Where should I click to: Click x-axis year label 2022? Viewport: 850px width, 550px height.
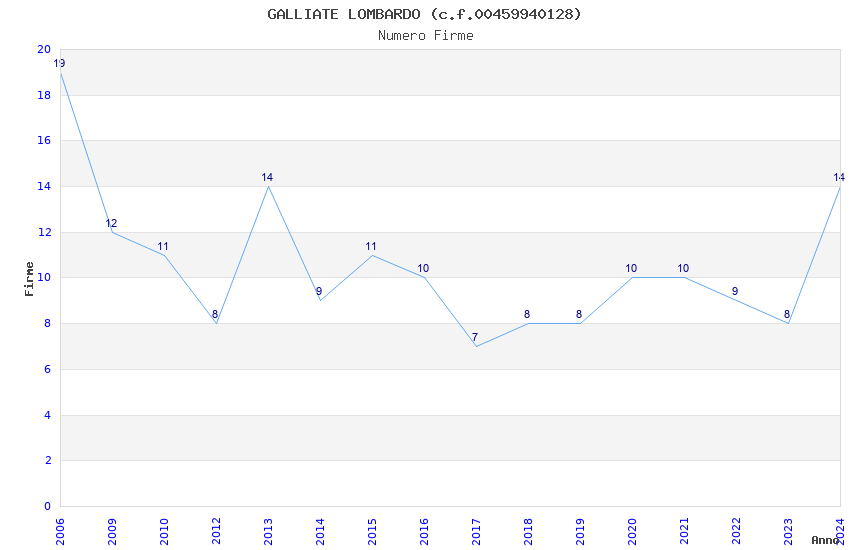[737, 531]
